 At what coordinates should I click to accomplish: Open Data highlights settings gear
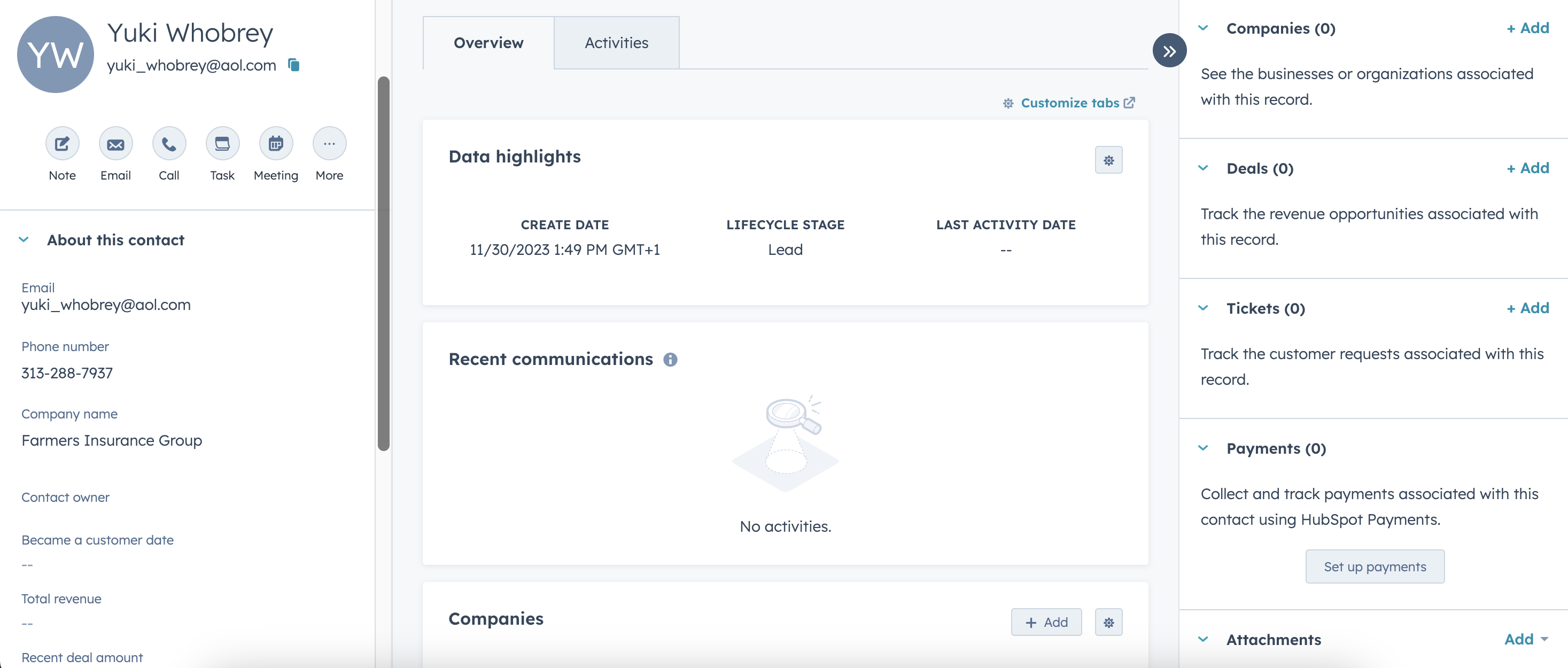click(1108, 160)
